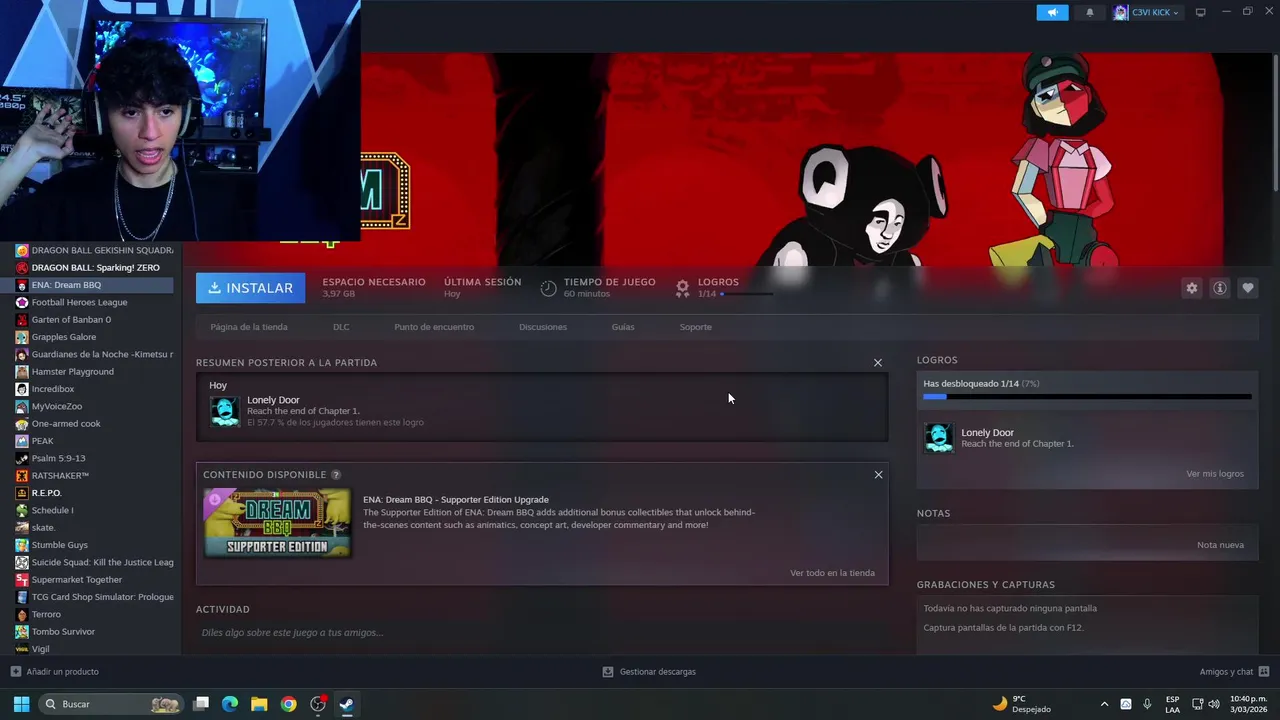Viewport: 1280px width, 720px height.
Task: Close the Contenido disponible panel
Action: [x=879, y=475]
